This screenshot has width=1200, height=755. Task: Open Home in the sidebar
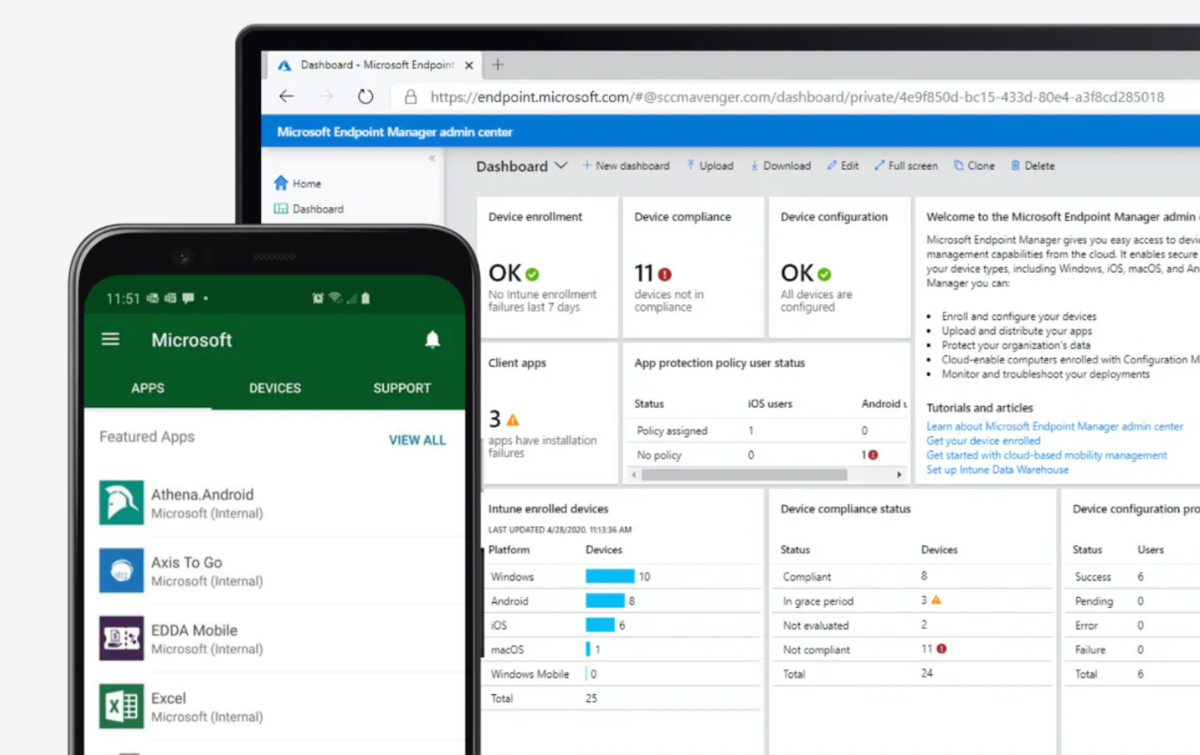pyautogui.click(x=298, y=183)
